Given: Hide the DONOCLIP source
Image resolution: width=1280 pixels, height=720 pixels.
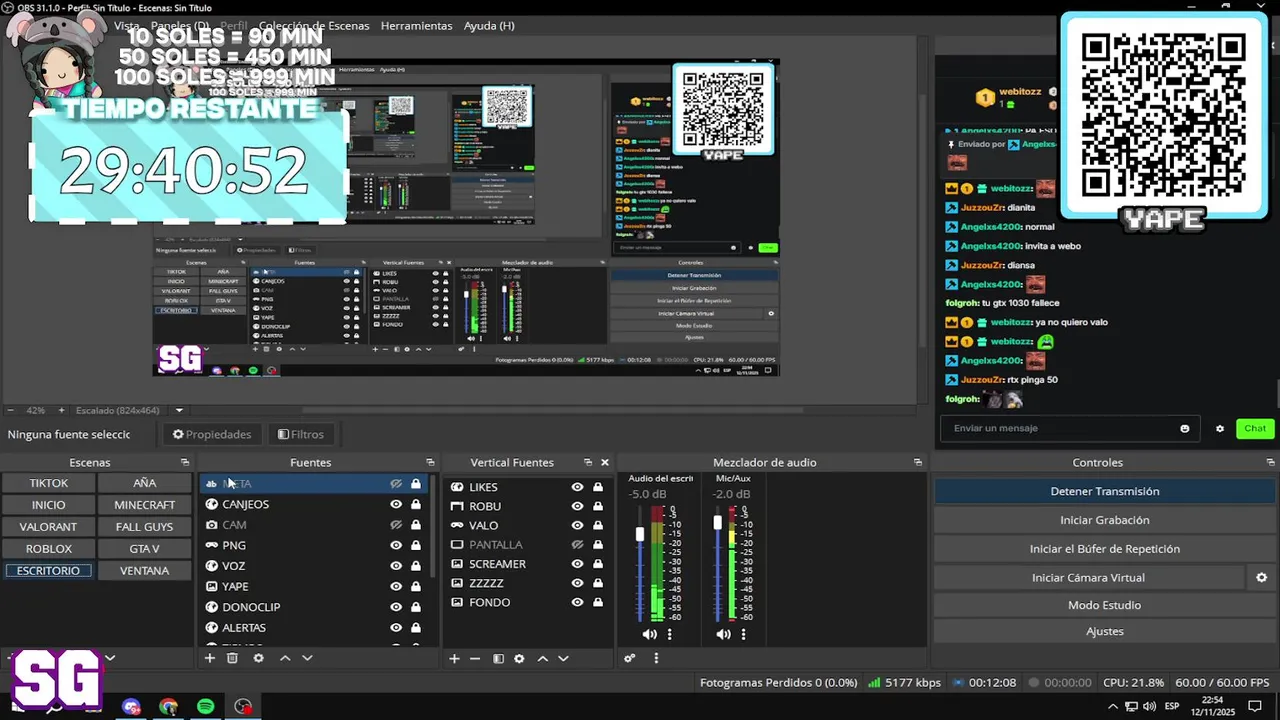Looking at the screenshot, I should [x=396, y=607].
